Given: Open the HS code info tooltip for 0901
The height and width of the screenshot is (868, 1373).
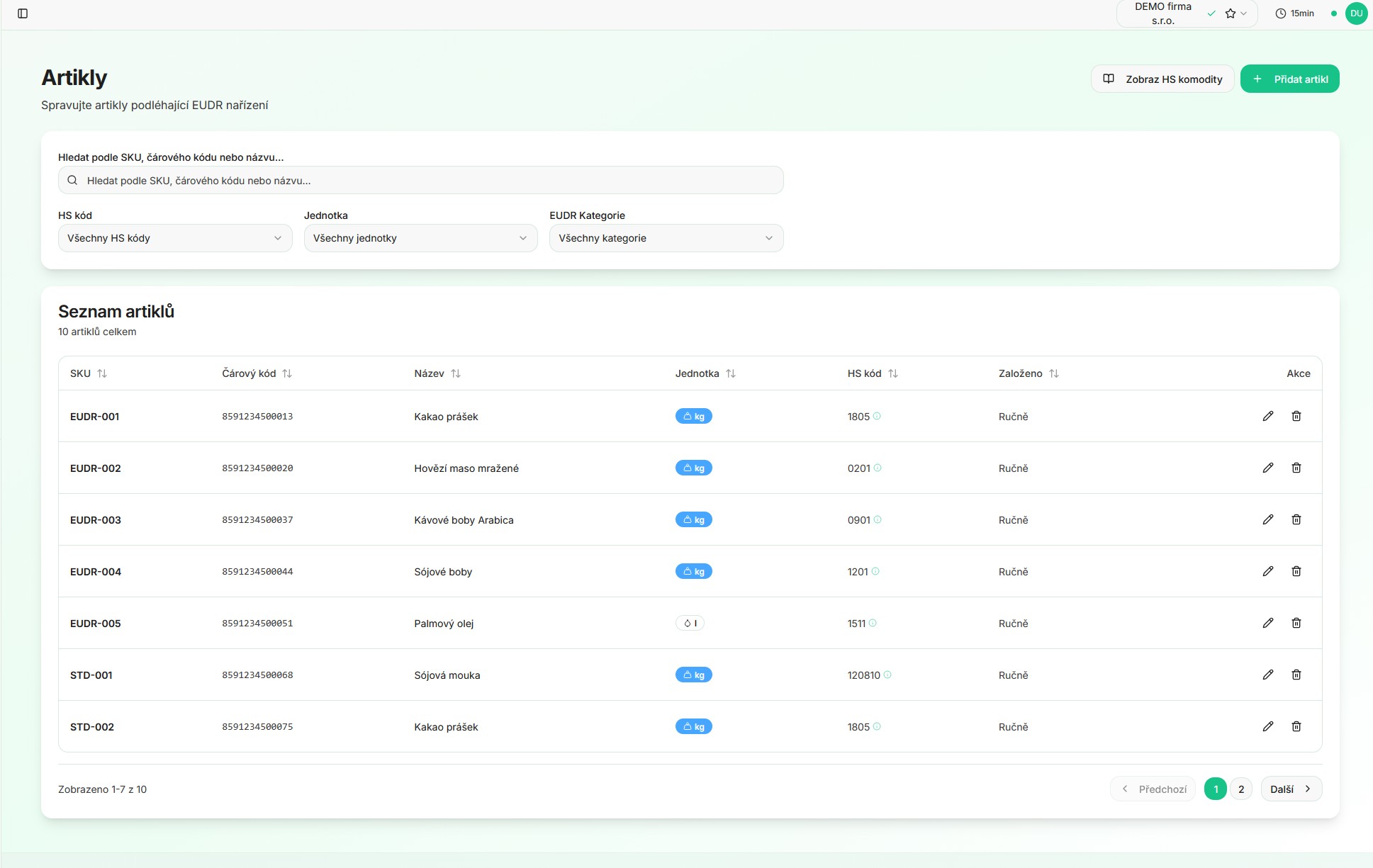Looking at the screenshot, I should tap(878, 519).
